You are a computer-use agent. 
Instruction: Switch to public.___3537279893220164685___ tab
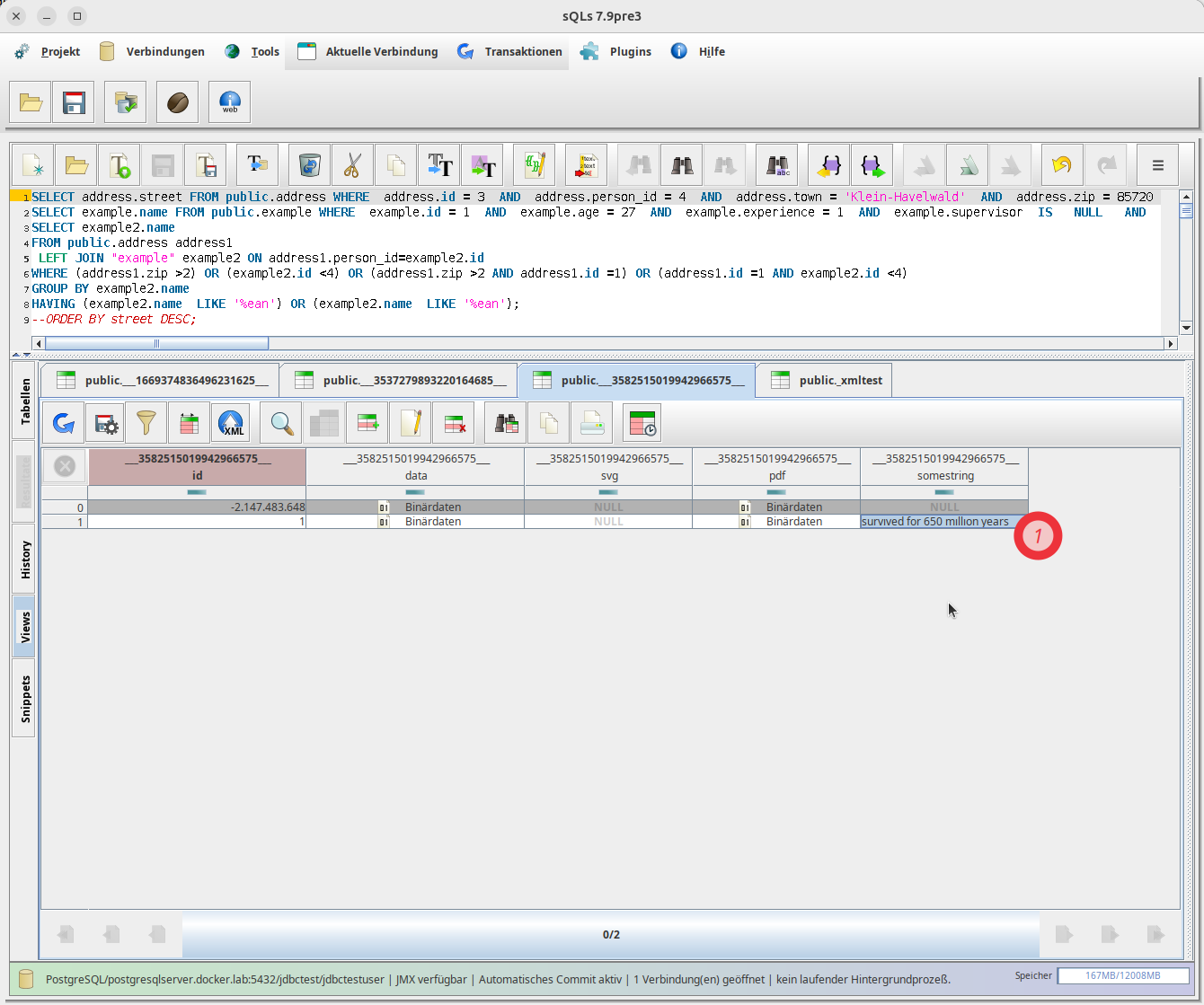[399, 380]
